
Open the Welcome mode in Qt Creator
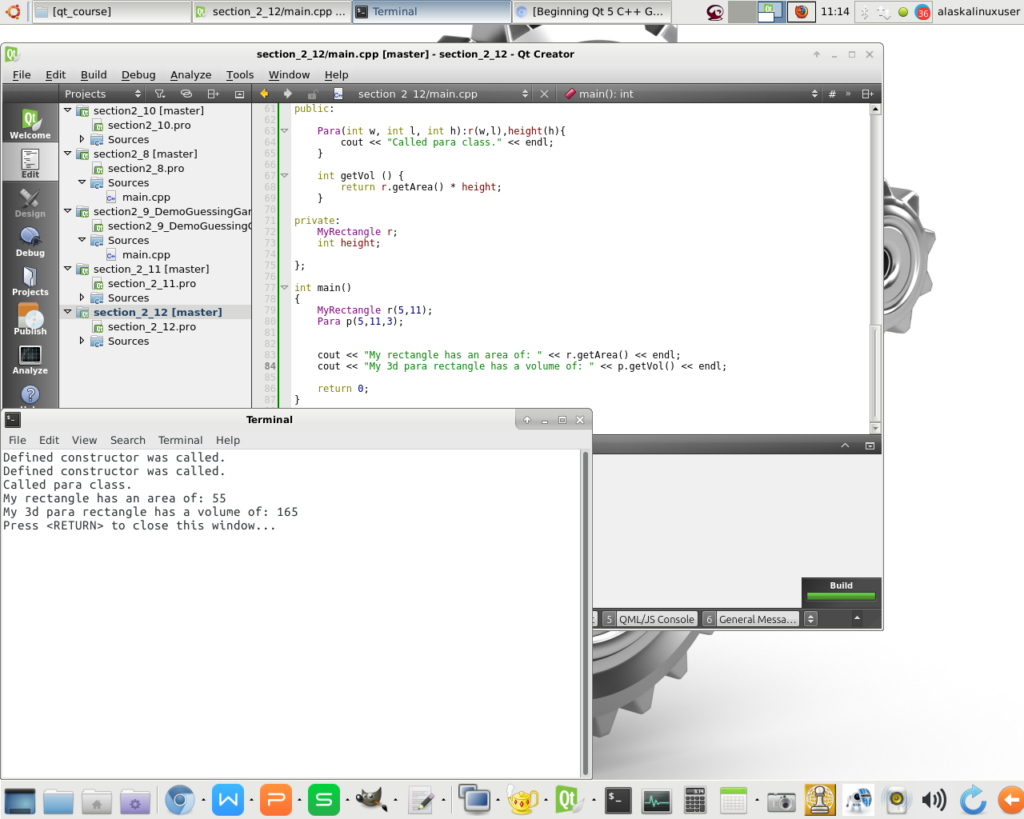[30, 124]
